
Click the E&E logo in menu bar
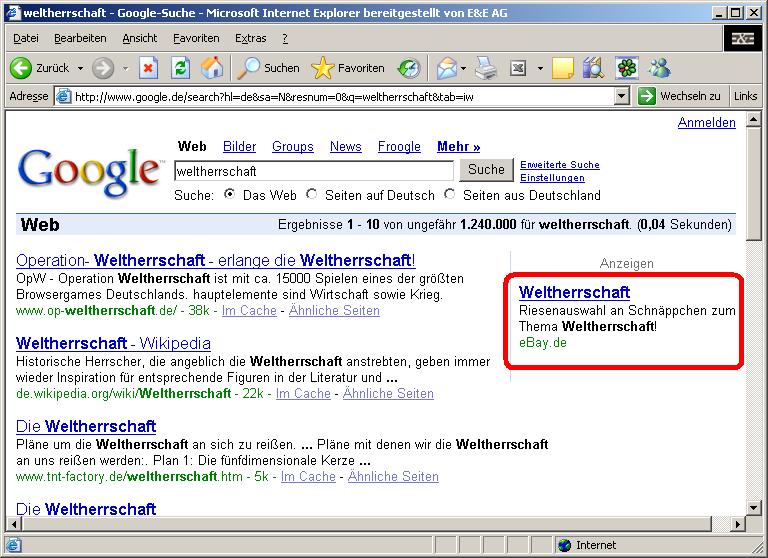coord(743,38)
